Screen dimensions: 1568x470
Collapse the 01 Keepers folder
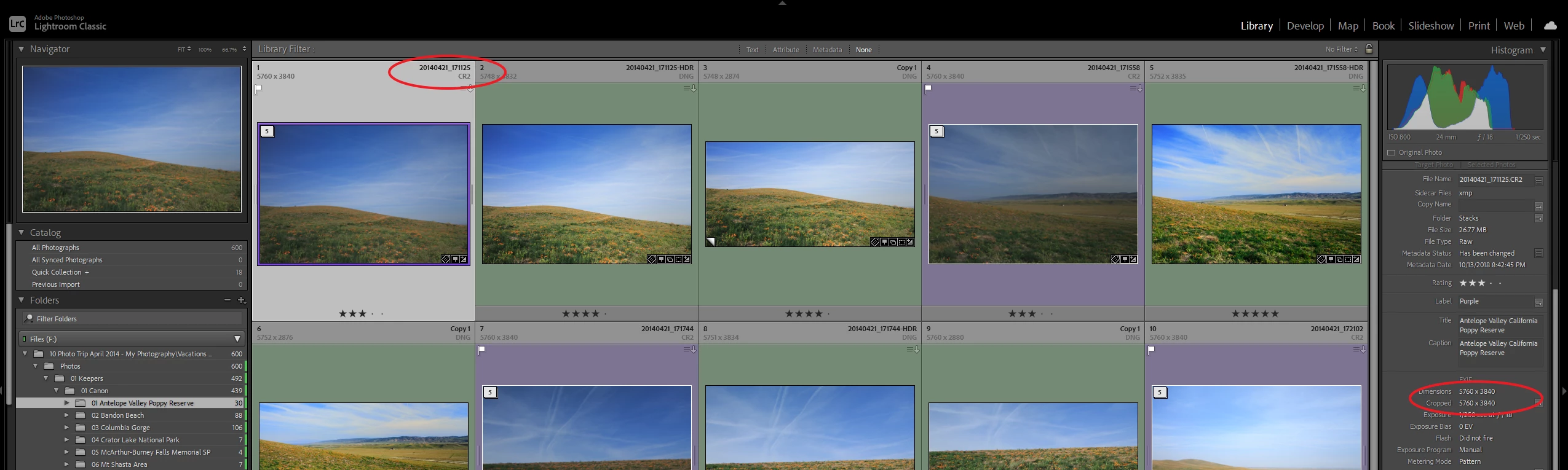tap(46, 378)
